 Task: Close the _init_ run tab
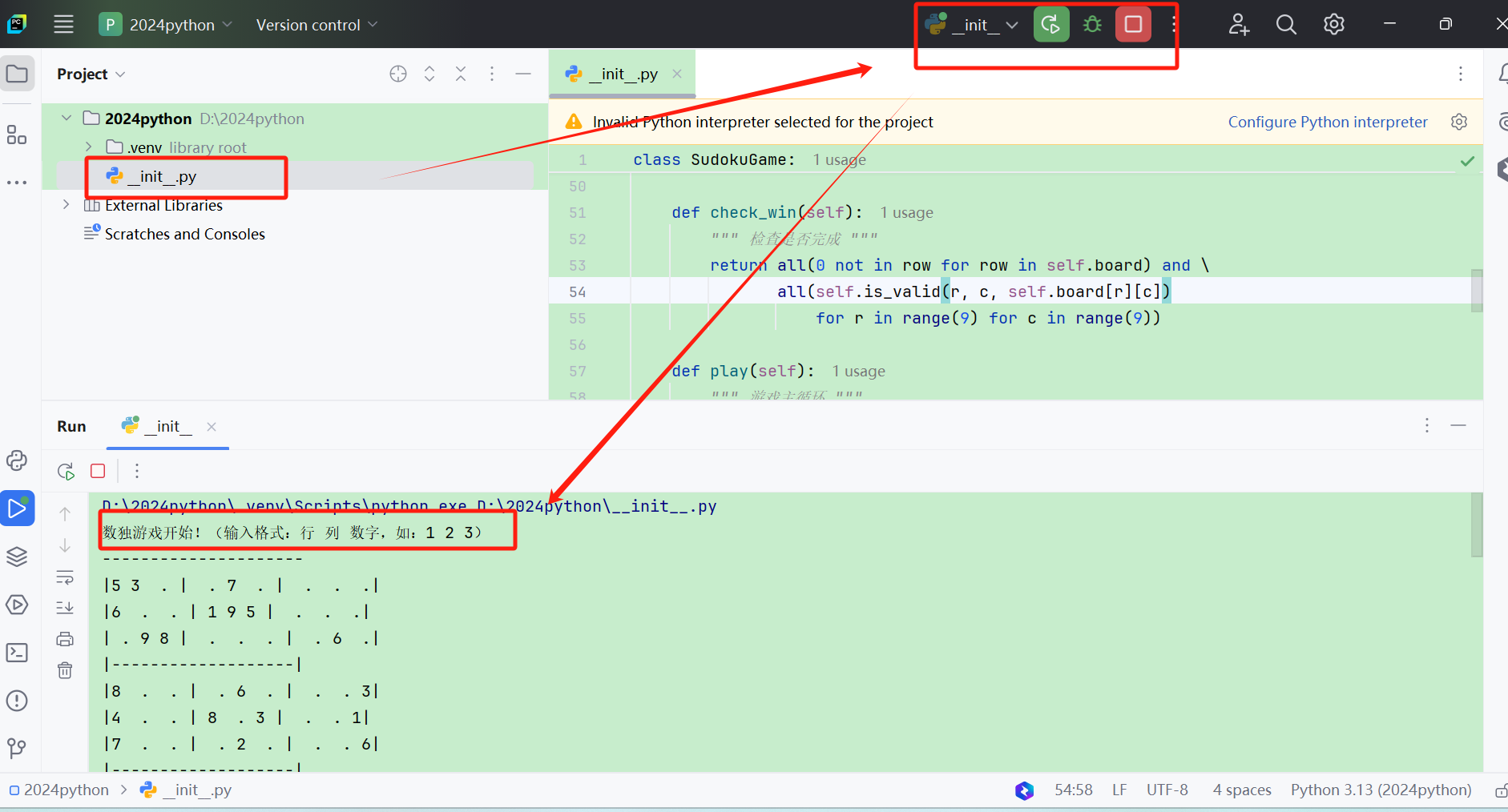[212, 427]
